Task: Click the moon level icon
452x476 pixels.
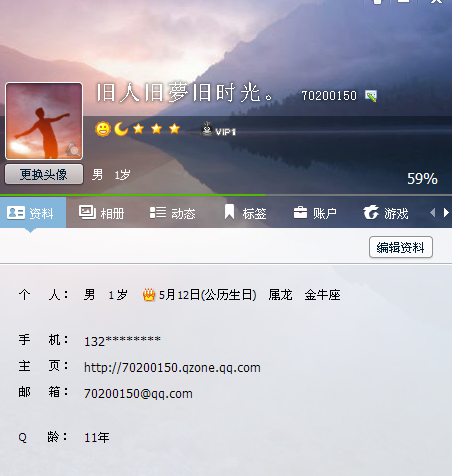Action: 121,129
